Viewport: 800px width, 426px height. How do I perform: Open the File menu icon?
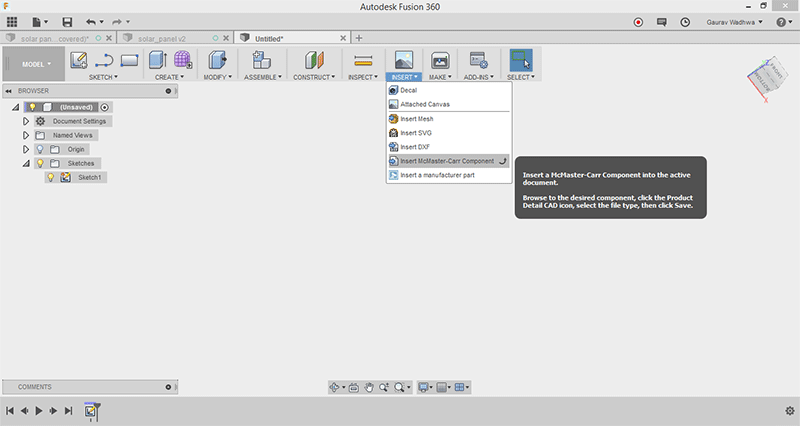(40, 22)
